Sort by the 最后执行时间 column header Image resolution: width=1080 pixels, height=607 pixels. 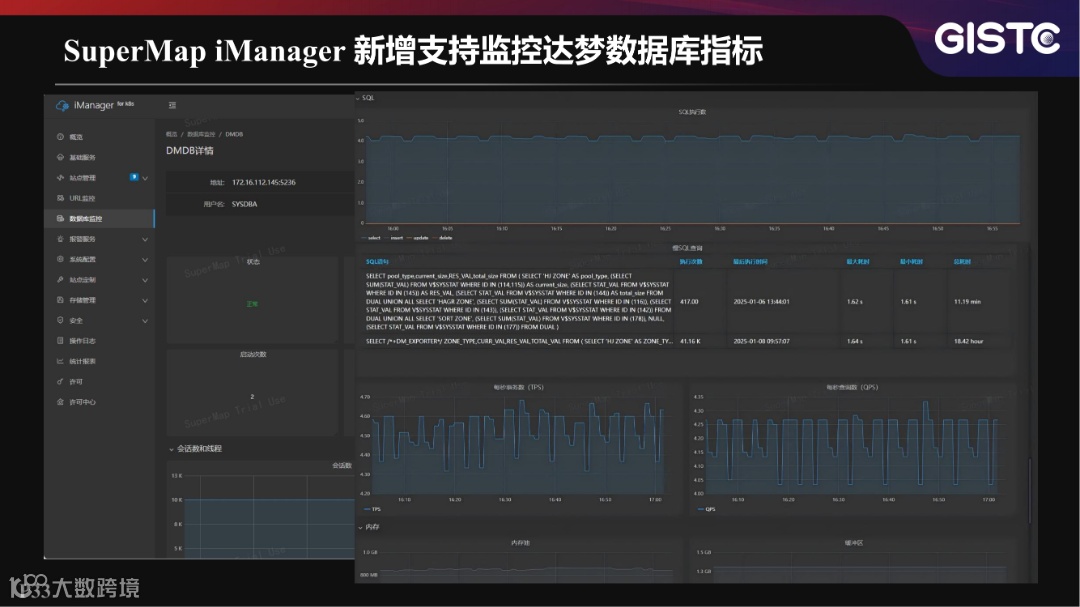pos(750,262)
